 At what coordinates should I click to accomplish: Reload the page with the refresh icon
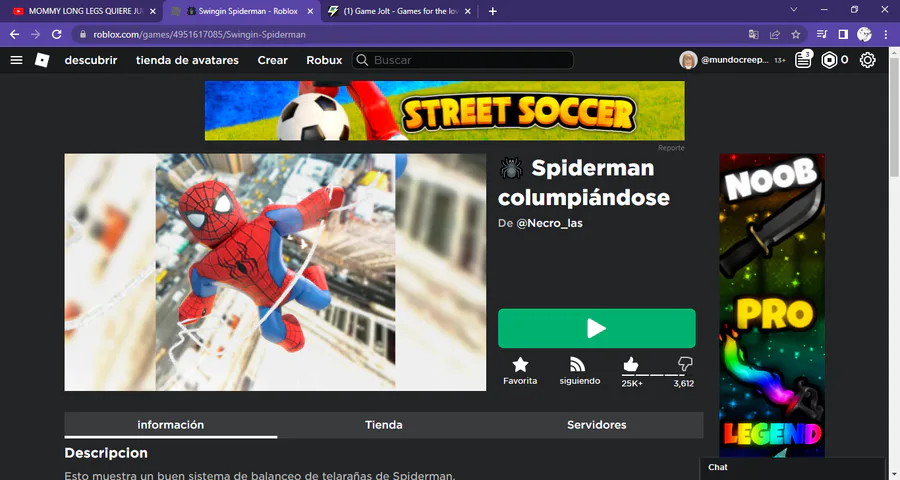[x=56, y=34]
